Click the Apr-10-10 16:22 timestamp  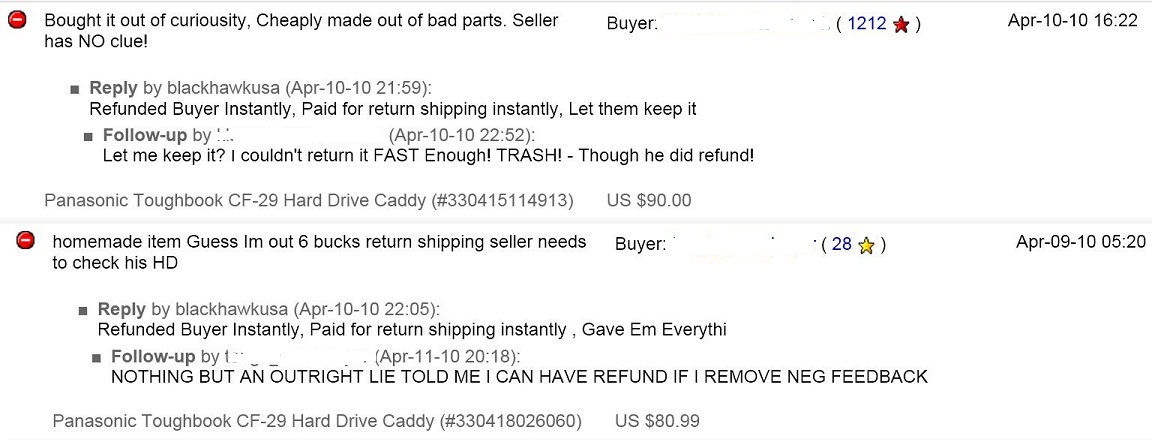(x=1072, y=21)
